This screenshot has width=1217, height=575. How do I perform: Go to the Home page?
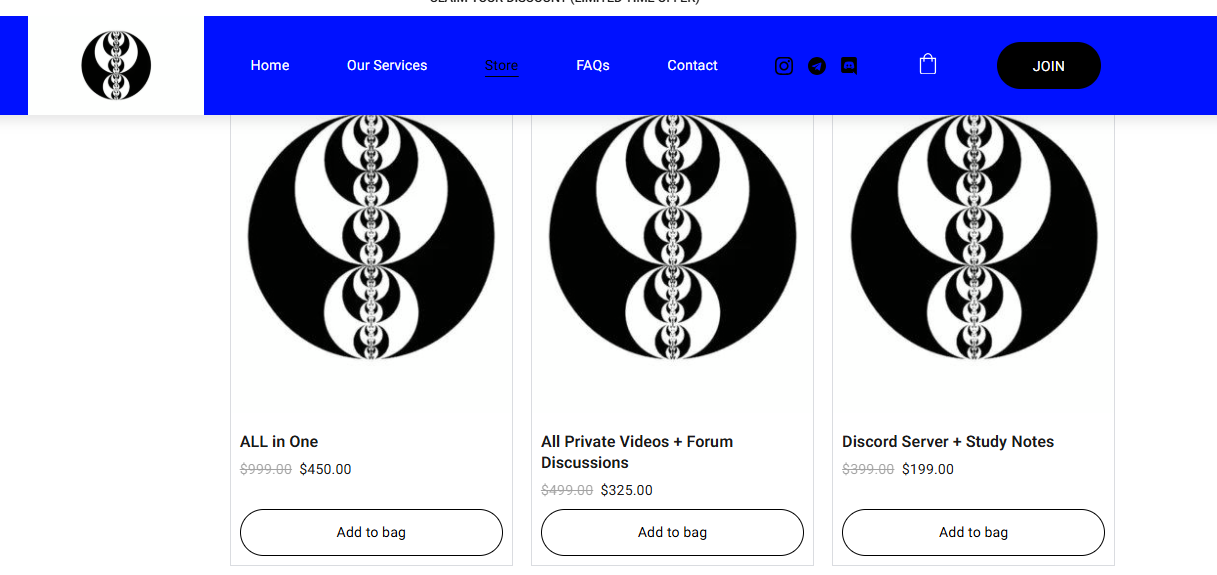(270, 66)
